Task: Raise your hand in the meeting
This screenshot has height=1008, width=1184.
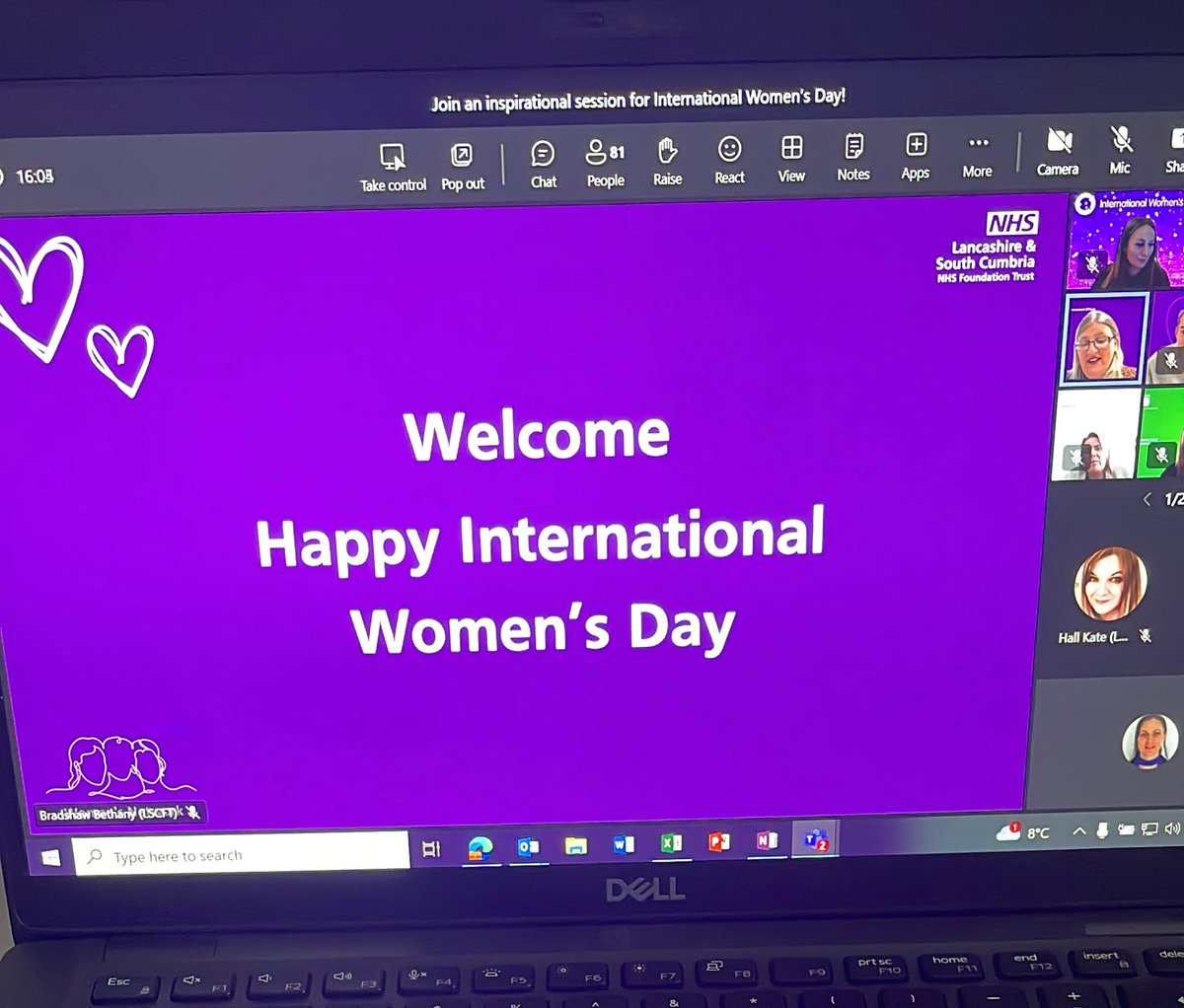Action: pos(668,161)
